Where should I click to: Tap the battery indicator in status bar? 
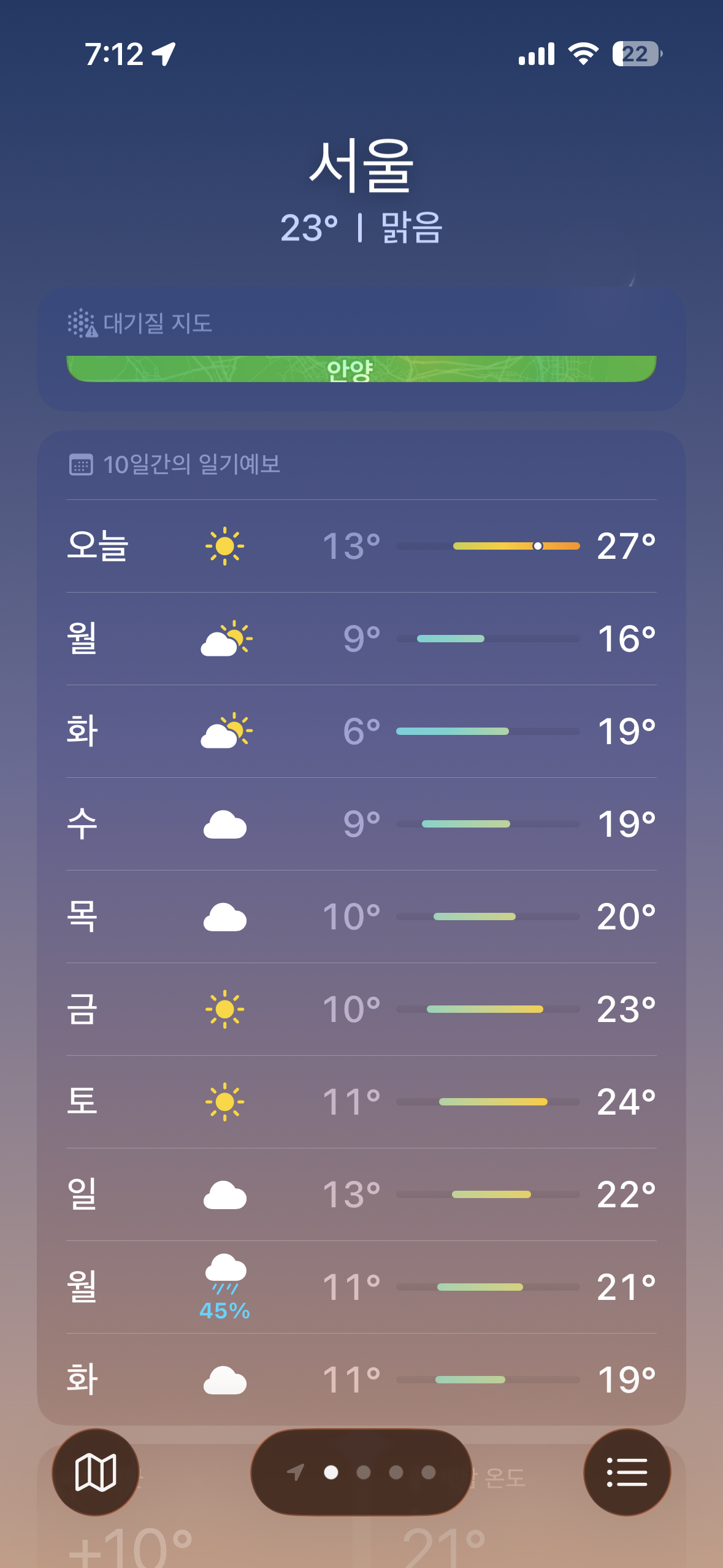637,54
